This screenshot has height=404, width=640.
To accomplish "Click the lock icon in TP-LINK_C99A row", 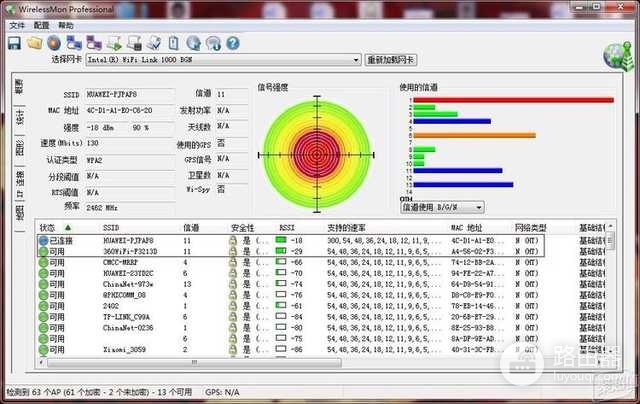I will [233, 317].
